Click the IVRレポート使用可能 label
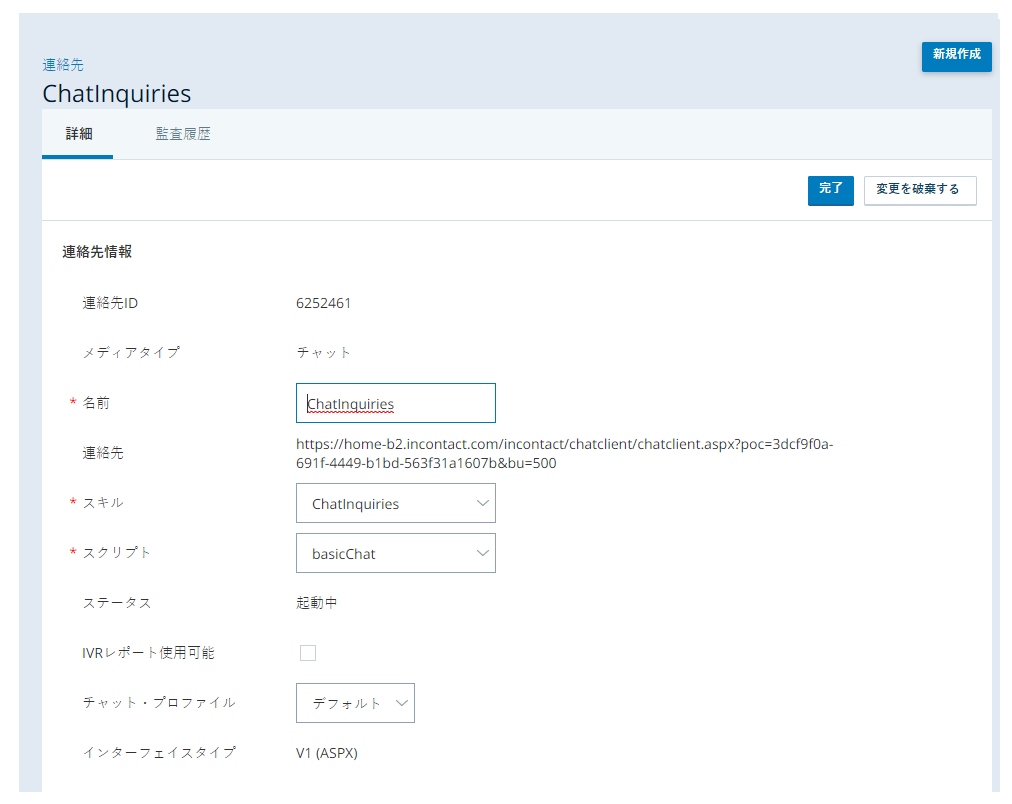The width and height of the screenshot is (1012, 804). [x=148, y=653]
